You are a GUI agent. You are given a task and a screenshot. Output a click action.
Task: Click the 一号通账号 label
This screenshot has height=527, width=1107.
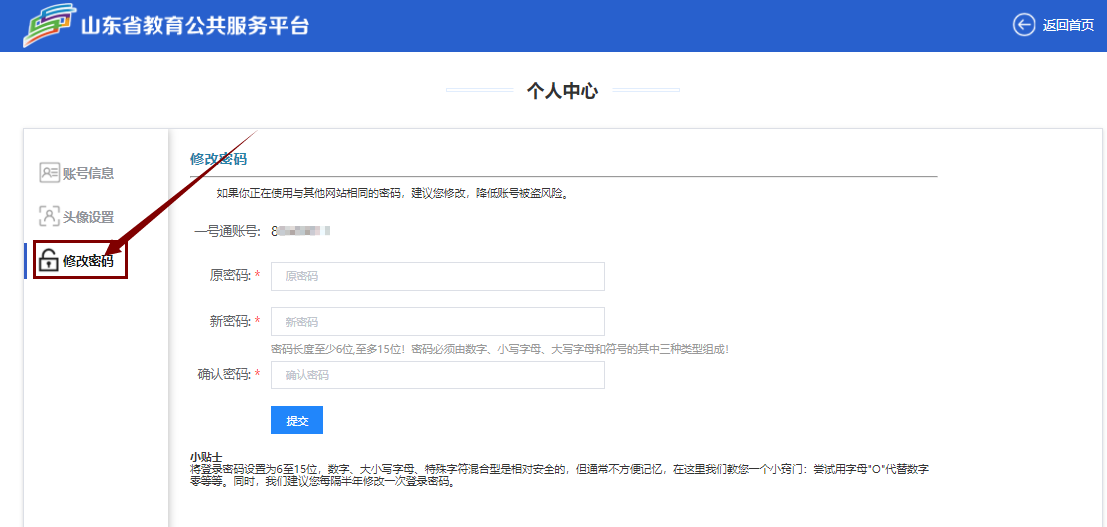pyautogui.click(x=228, y=230)
